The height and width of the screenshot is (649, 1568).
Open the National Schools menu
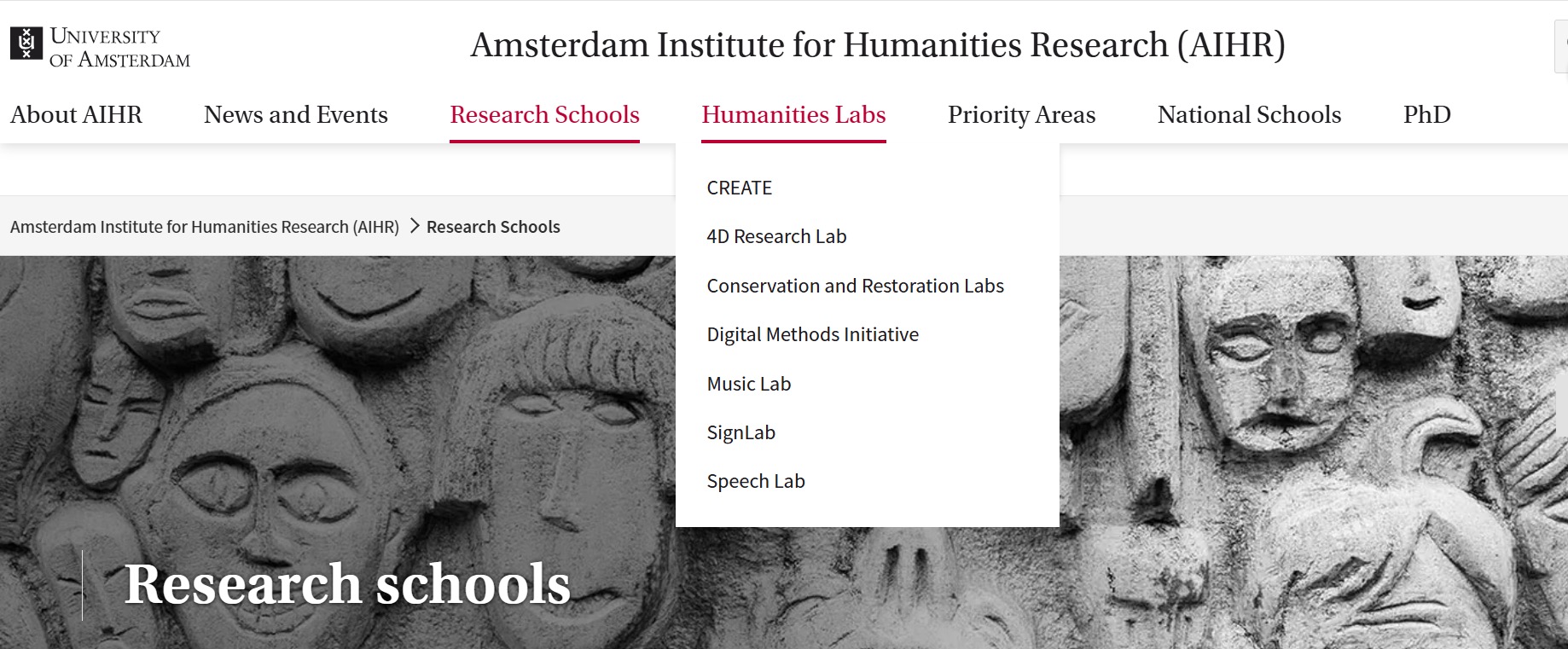1249,115
